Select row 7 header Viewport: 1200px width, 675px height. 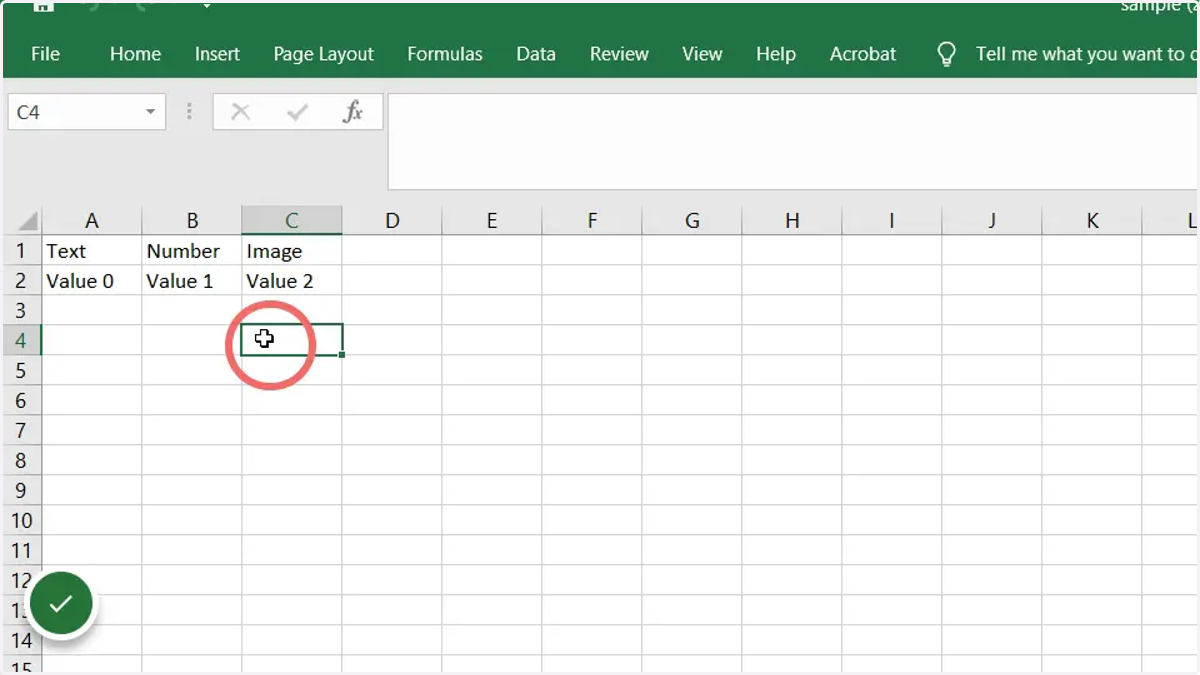(22, 431)
